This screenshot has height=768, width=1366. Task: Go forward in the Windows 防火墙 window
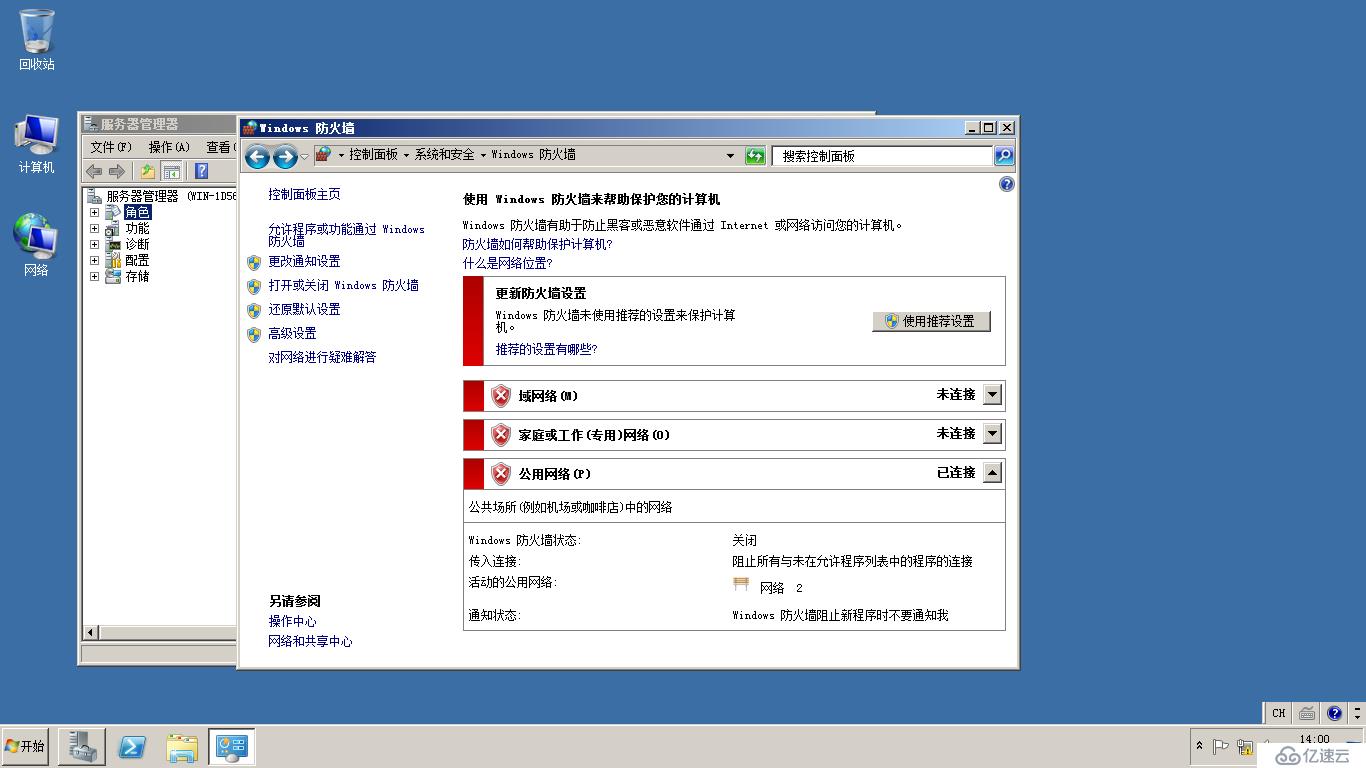[285, 156]
